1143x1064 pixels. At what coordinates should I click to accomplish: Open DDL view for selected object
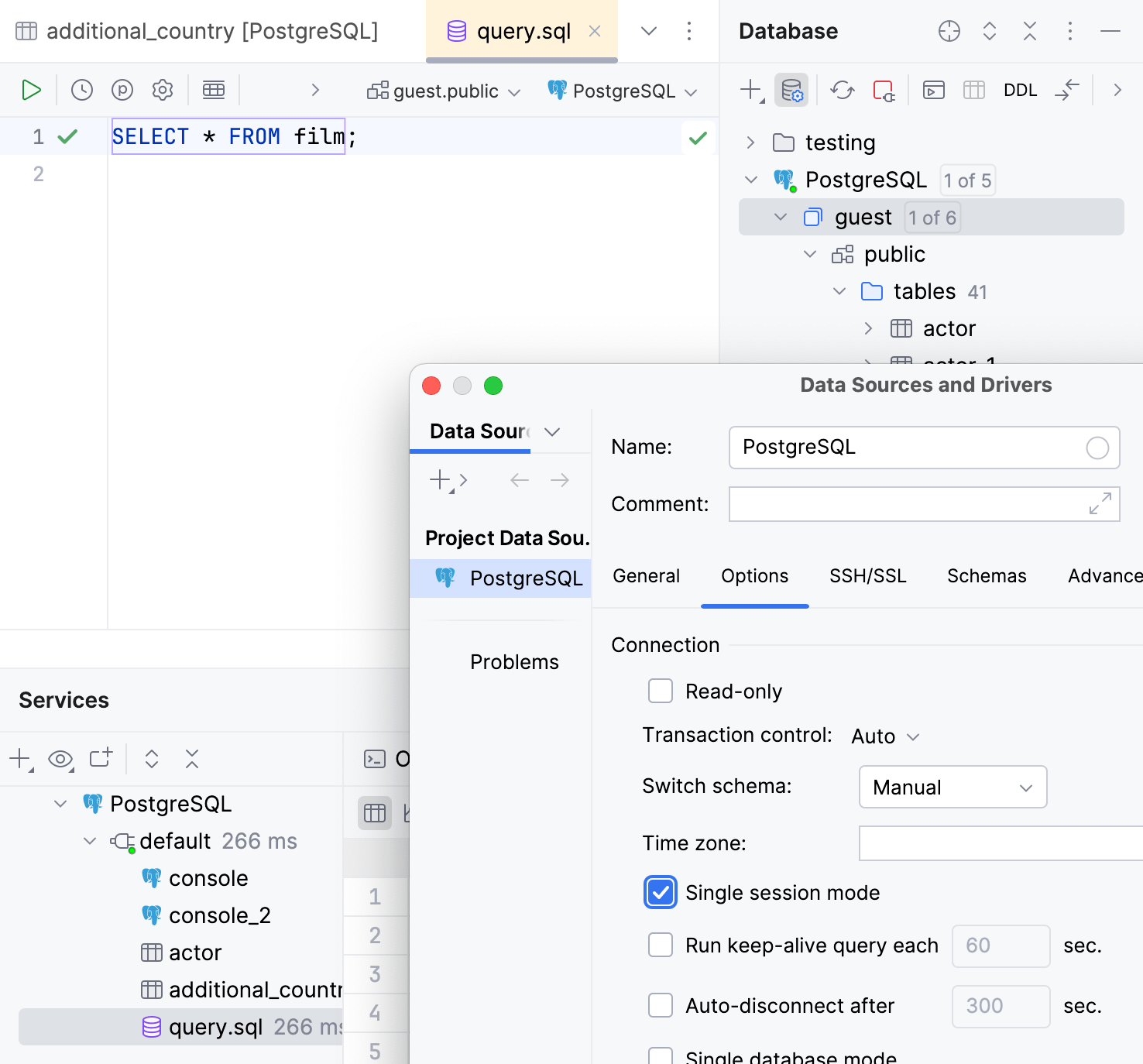tap(1020, 90)
